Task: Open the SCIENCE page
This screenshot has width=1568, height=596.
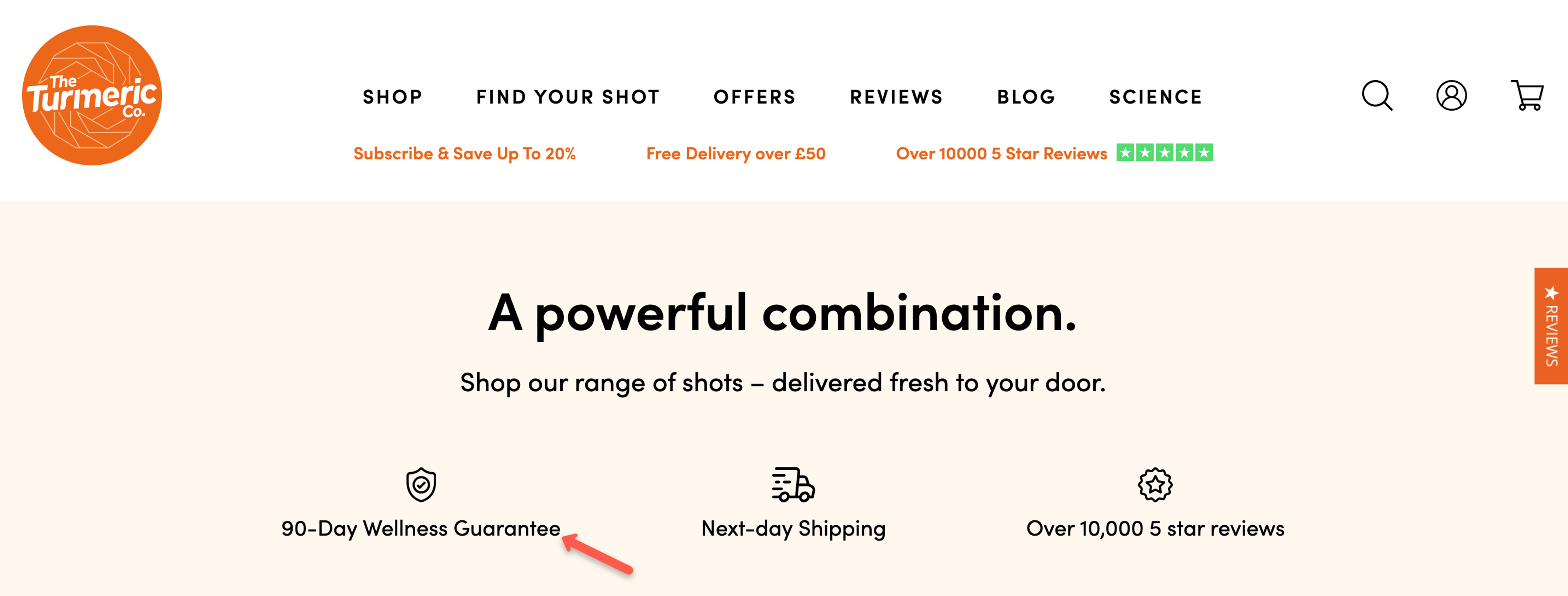Action: click(x=1155, y=96)
